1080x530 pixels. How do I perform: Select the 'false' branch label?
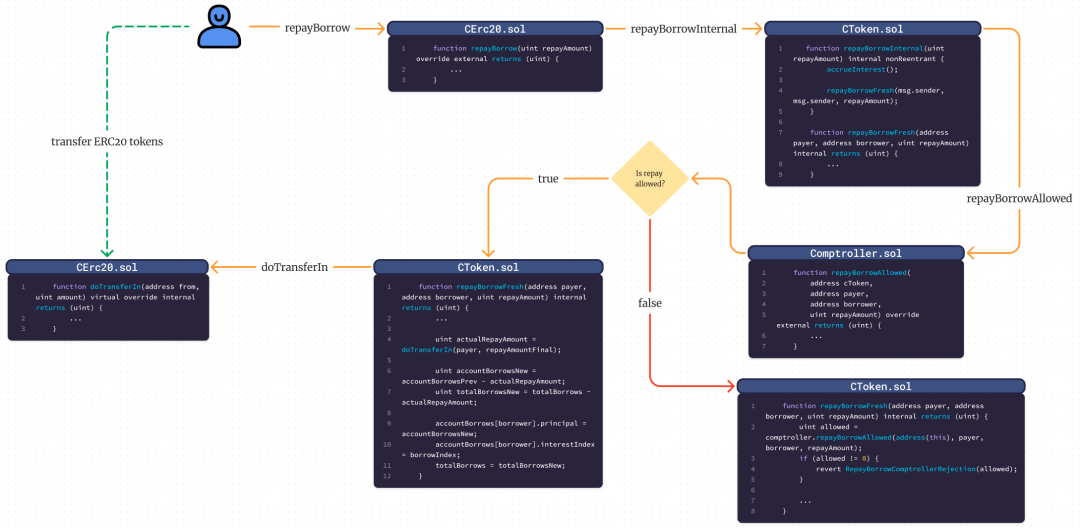pyautogui.click(x=650, y=303)
